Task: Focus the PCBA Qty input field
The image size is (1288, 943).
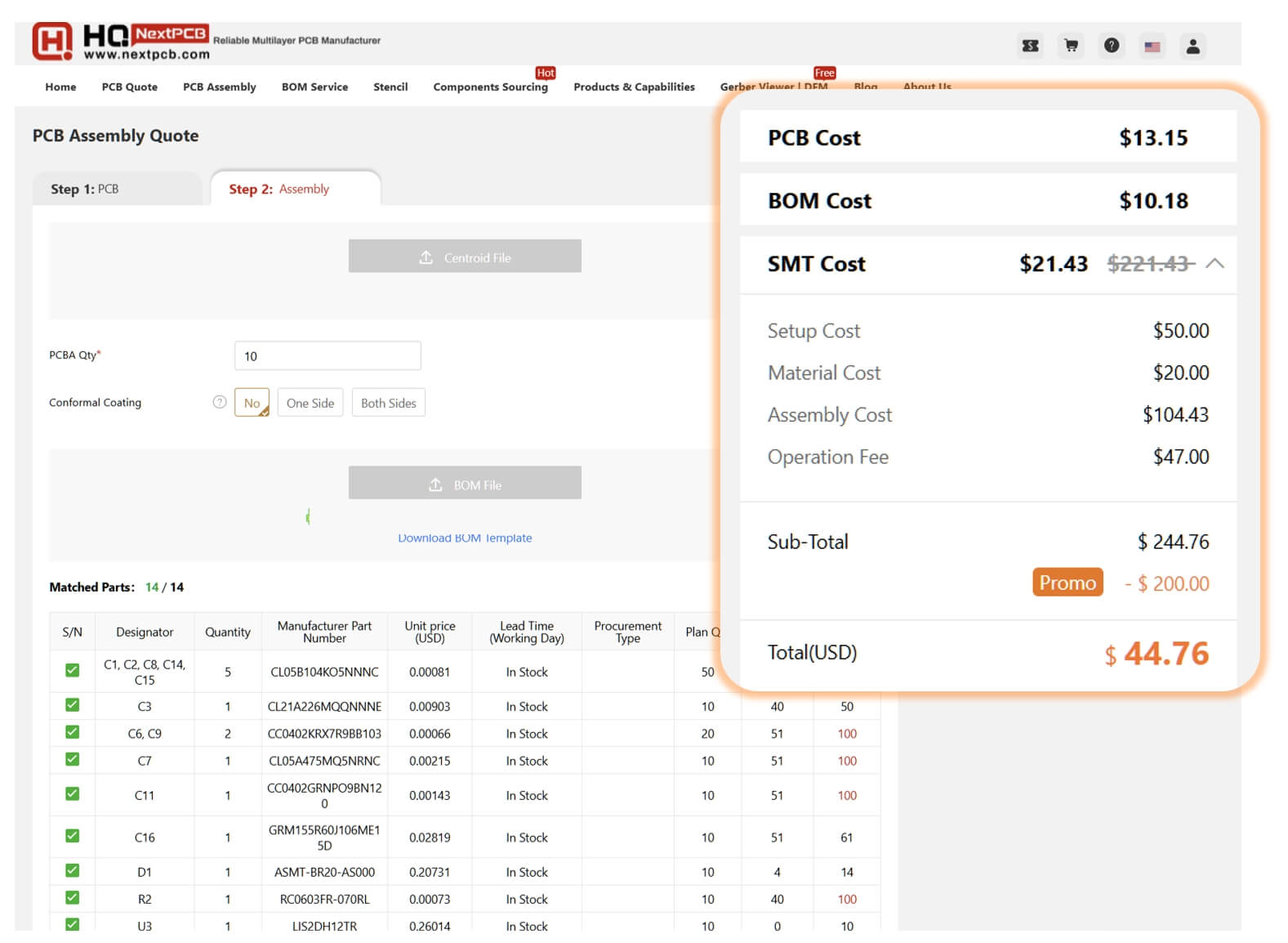Action: (x=328, y=356)
